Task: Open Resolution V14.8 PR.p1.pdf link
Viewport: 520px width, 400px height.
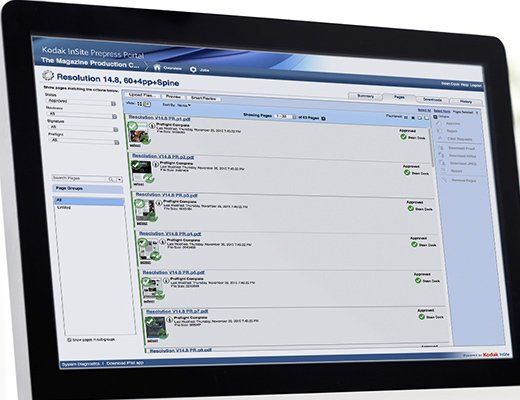Action: [x=159, y=118]
